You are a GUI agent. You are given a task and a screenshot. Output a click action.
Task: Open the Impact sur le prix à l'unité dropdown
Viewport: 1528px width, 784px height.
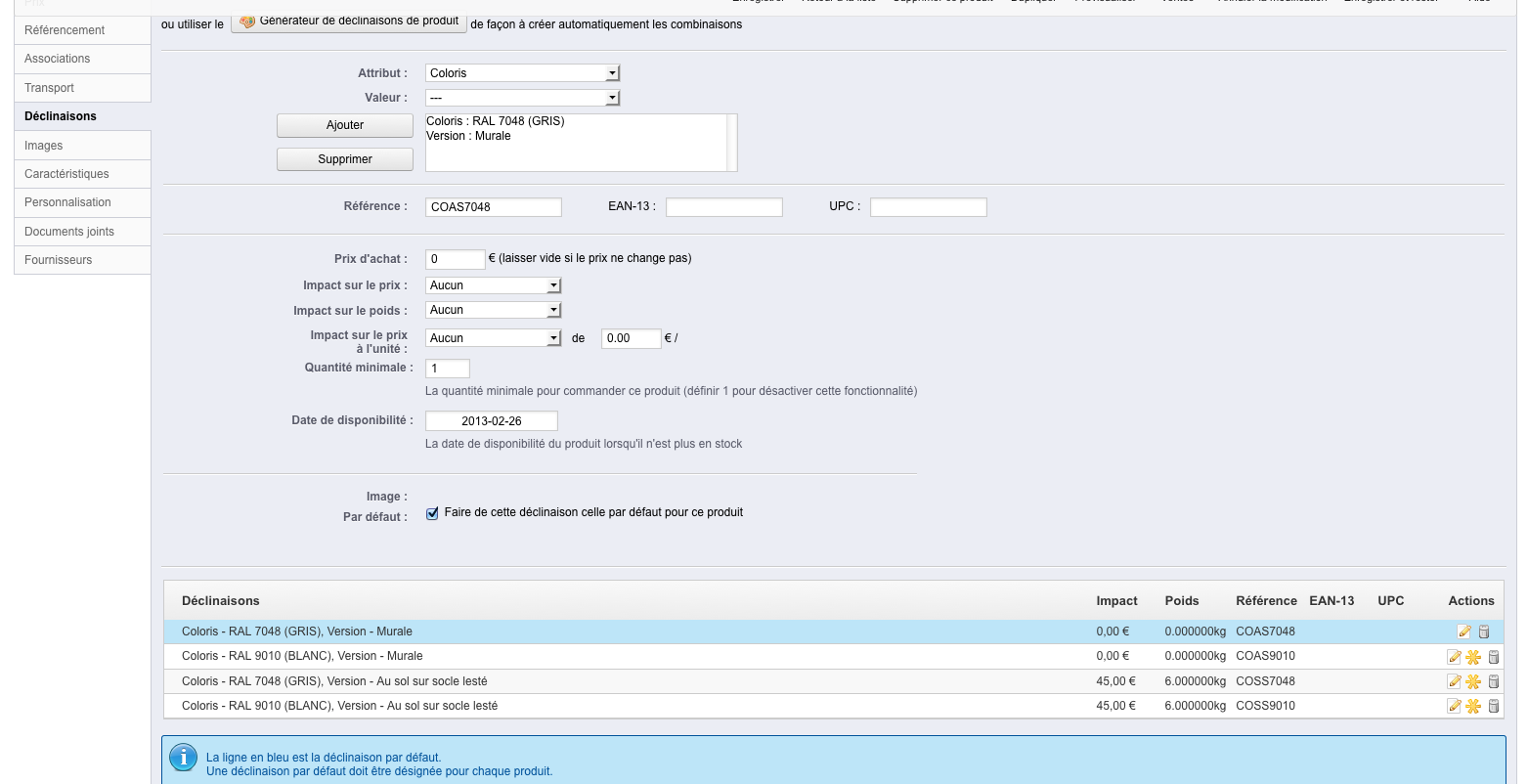pyautogui.click(x=494, y=338)
